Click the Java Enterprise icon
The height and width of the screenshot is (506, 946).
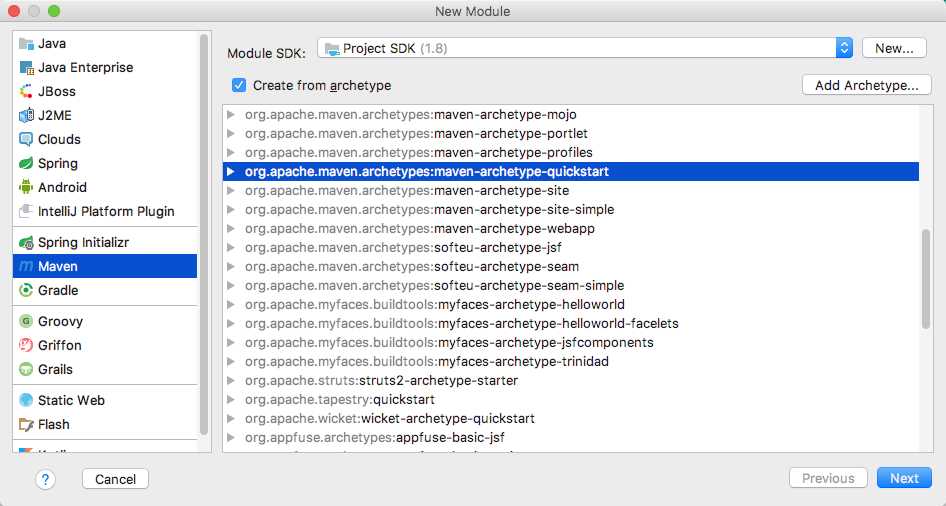click(x=26, y=68)
